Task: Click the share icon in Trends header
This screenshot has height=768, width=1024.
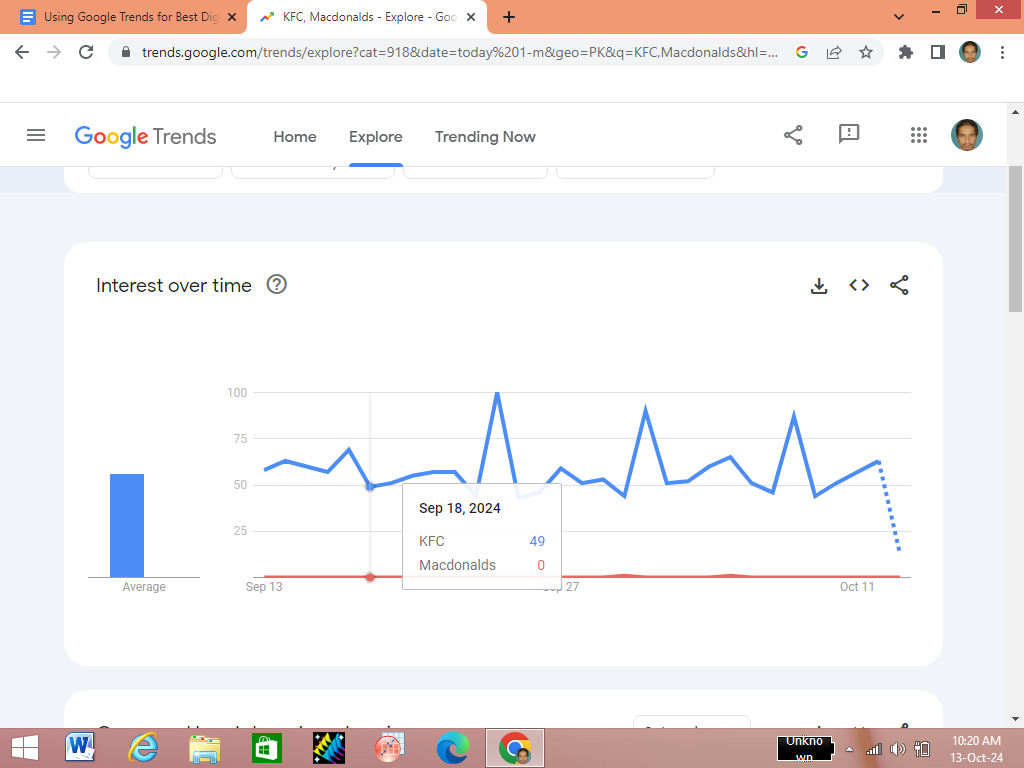Action: click(793, 135)
